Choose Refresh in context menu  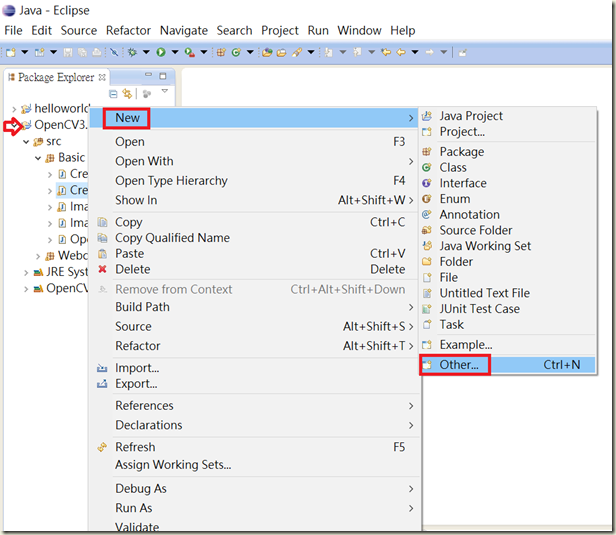pyautogui.click(x=254, y=447)
